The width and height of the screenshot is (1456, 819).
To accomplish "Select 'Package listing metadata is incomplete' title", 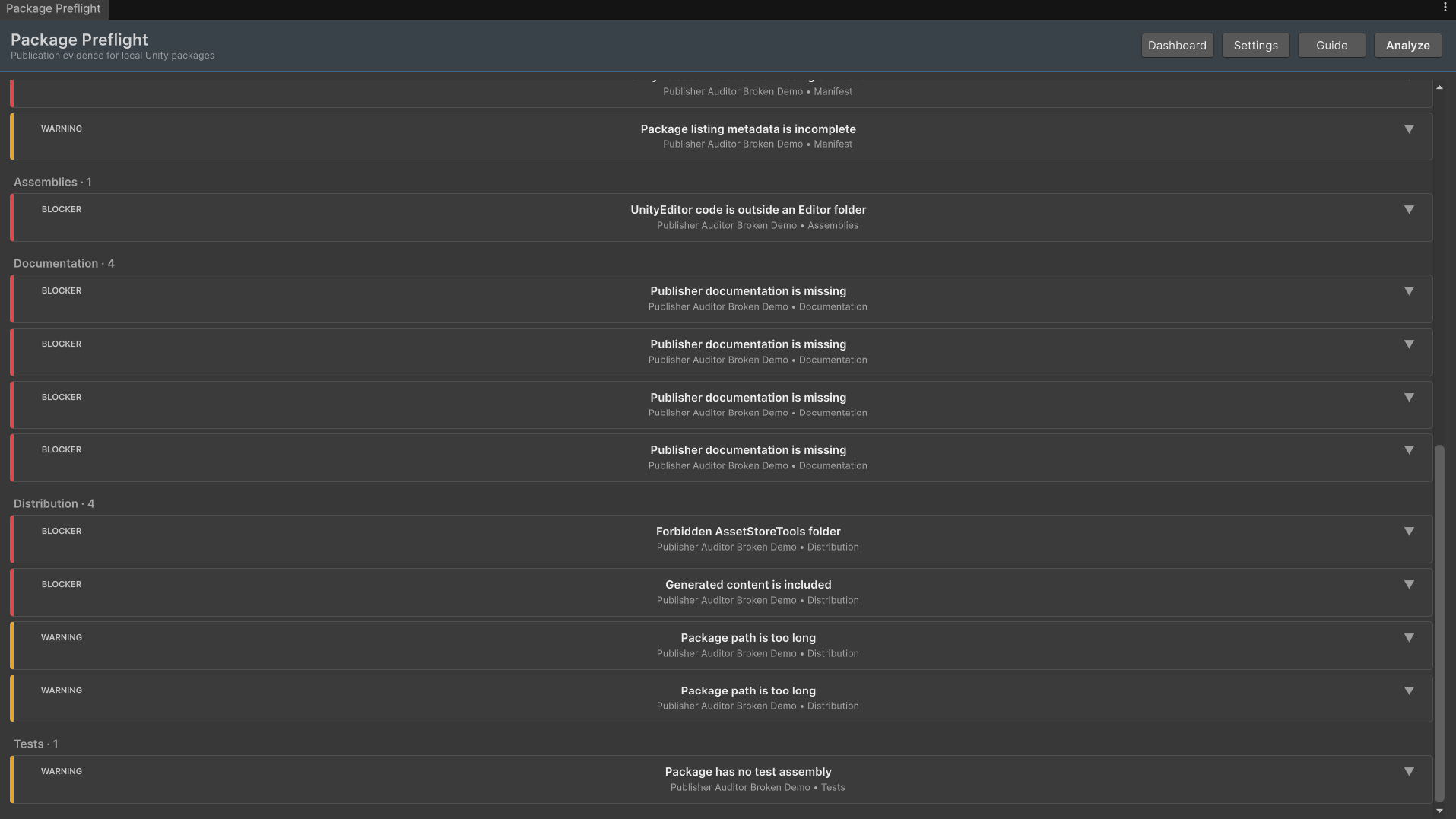I will point(748,129).
